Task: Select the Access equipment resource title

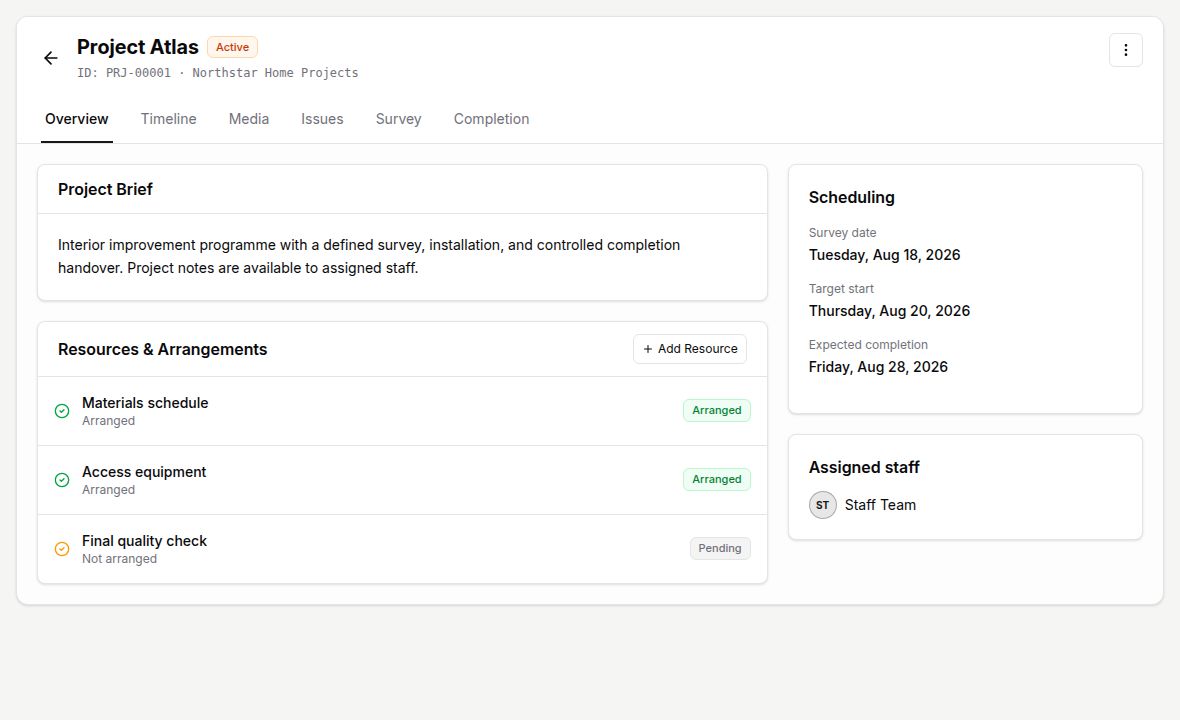Action: tap(144, 472)
